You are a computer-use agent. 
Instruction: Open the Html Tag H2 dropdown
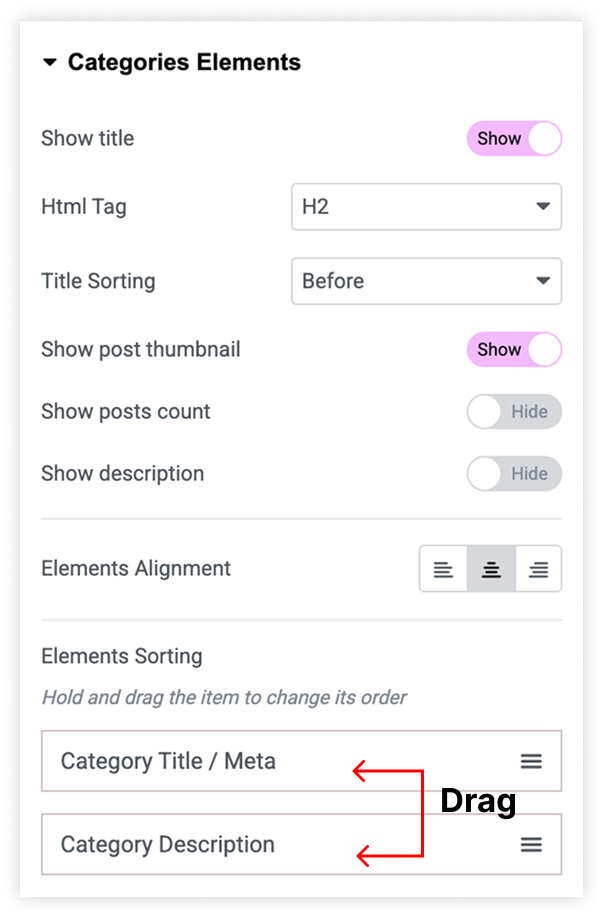426,208
